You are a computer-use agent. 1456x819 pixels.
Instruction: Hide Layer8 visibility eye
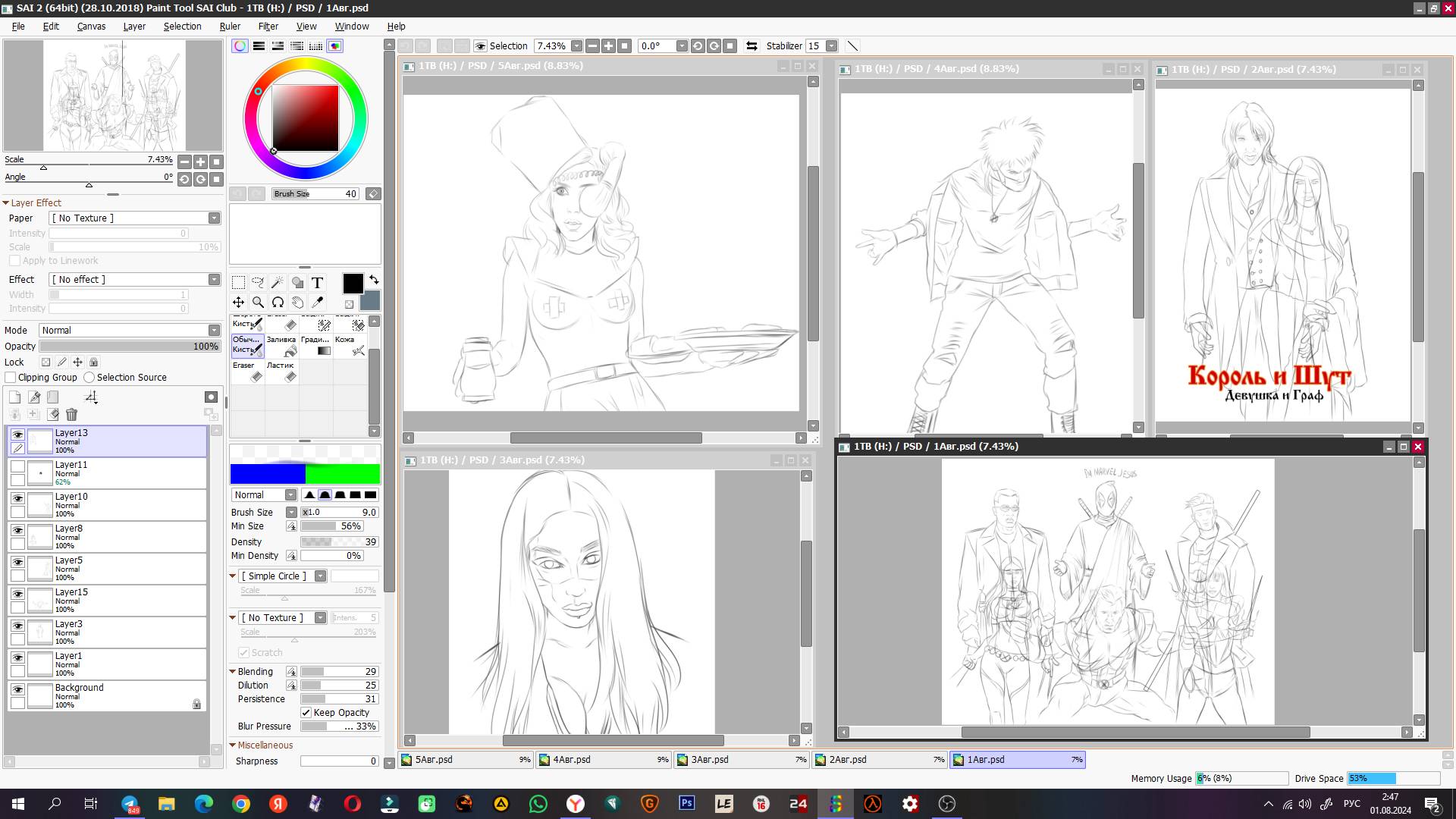point(17,530)
